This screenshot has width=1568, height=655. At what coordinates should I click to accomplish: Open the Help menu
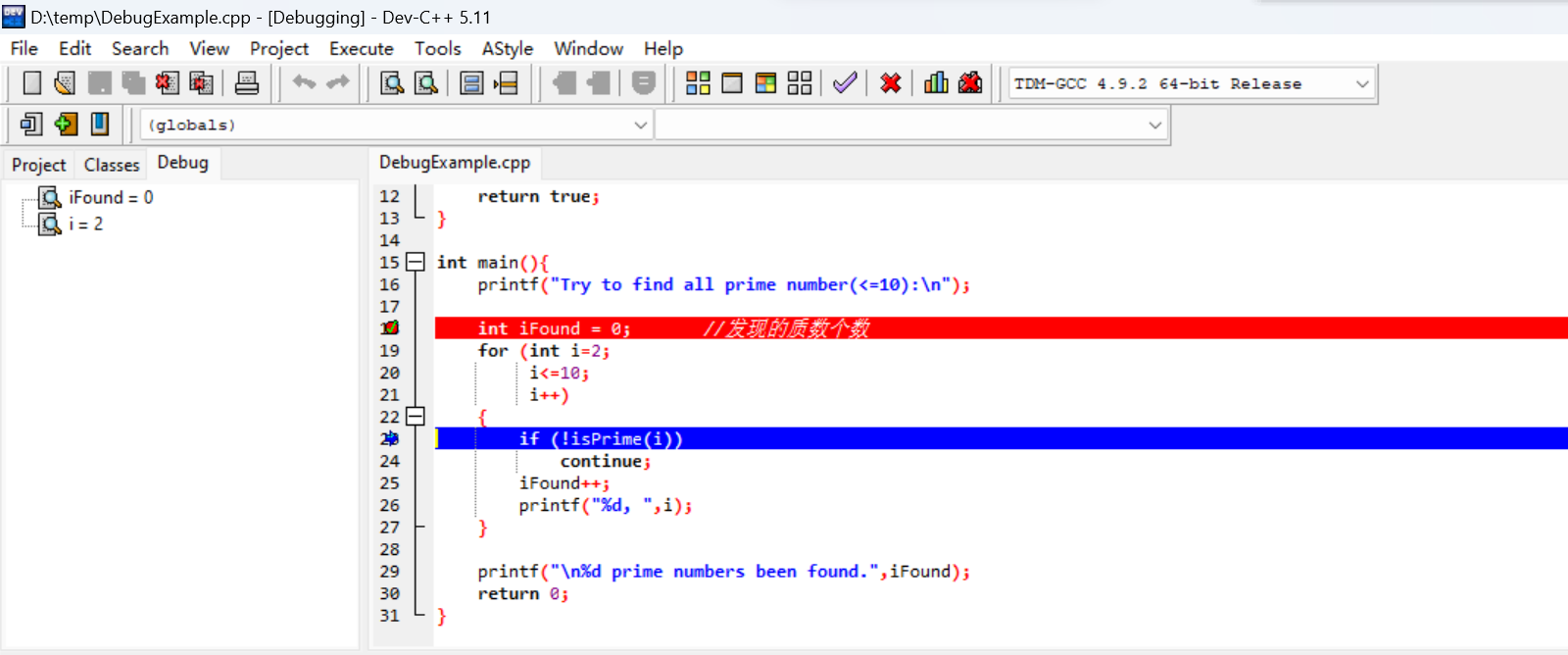pyautogui.click(x=663, y=48)
